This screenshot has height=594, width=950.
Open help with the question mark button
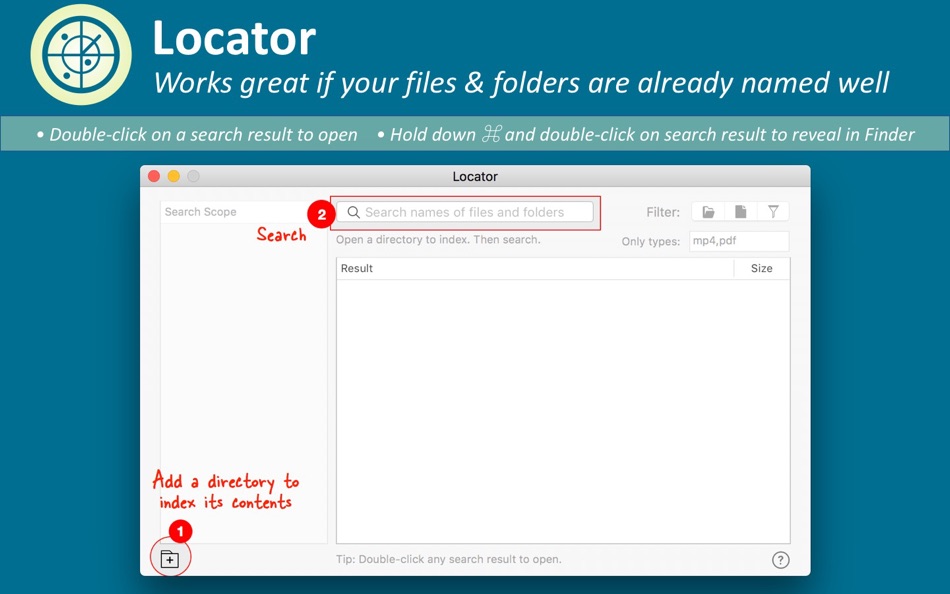pyautogui.click(x=780, y=560)
